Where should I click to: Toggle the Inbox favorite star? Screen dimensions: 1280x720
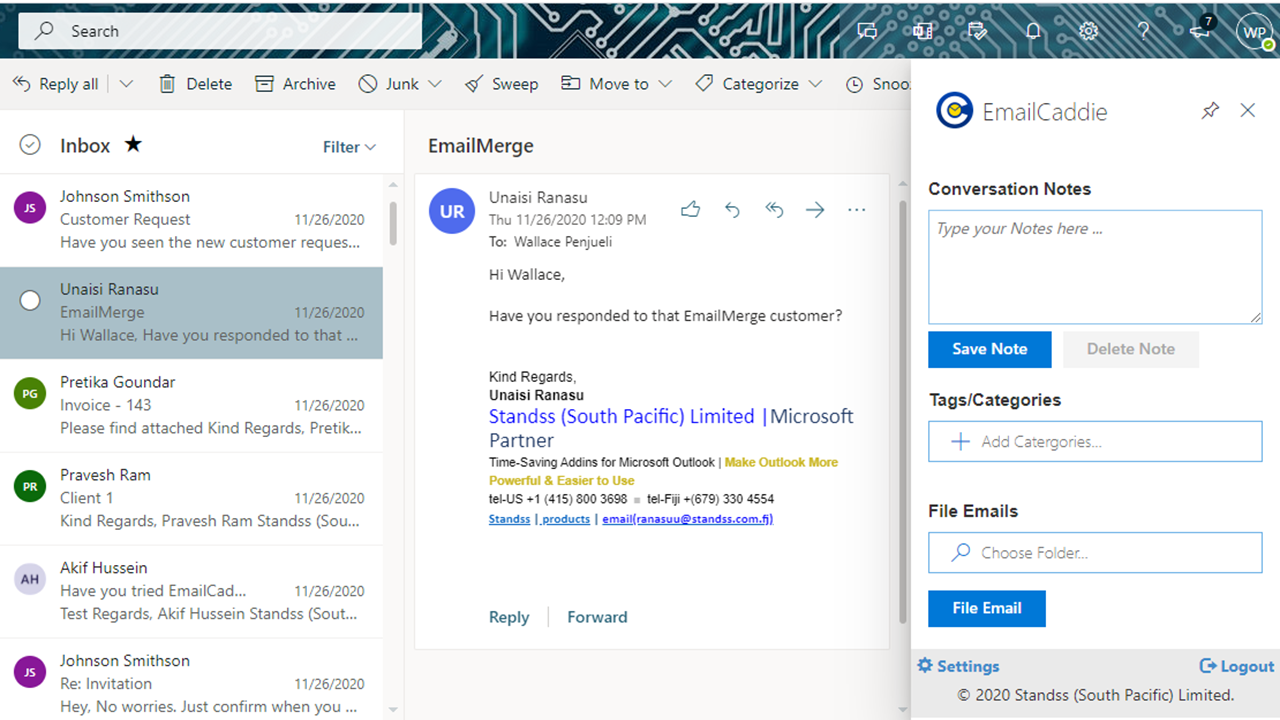coord(133,144)
